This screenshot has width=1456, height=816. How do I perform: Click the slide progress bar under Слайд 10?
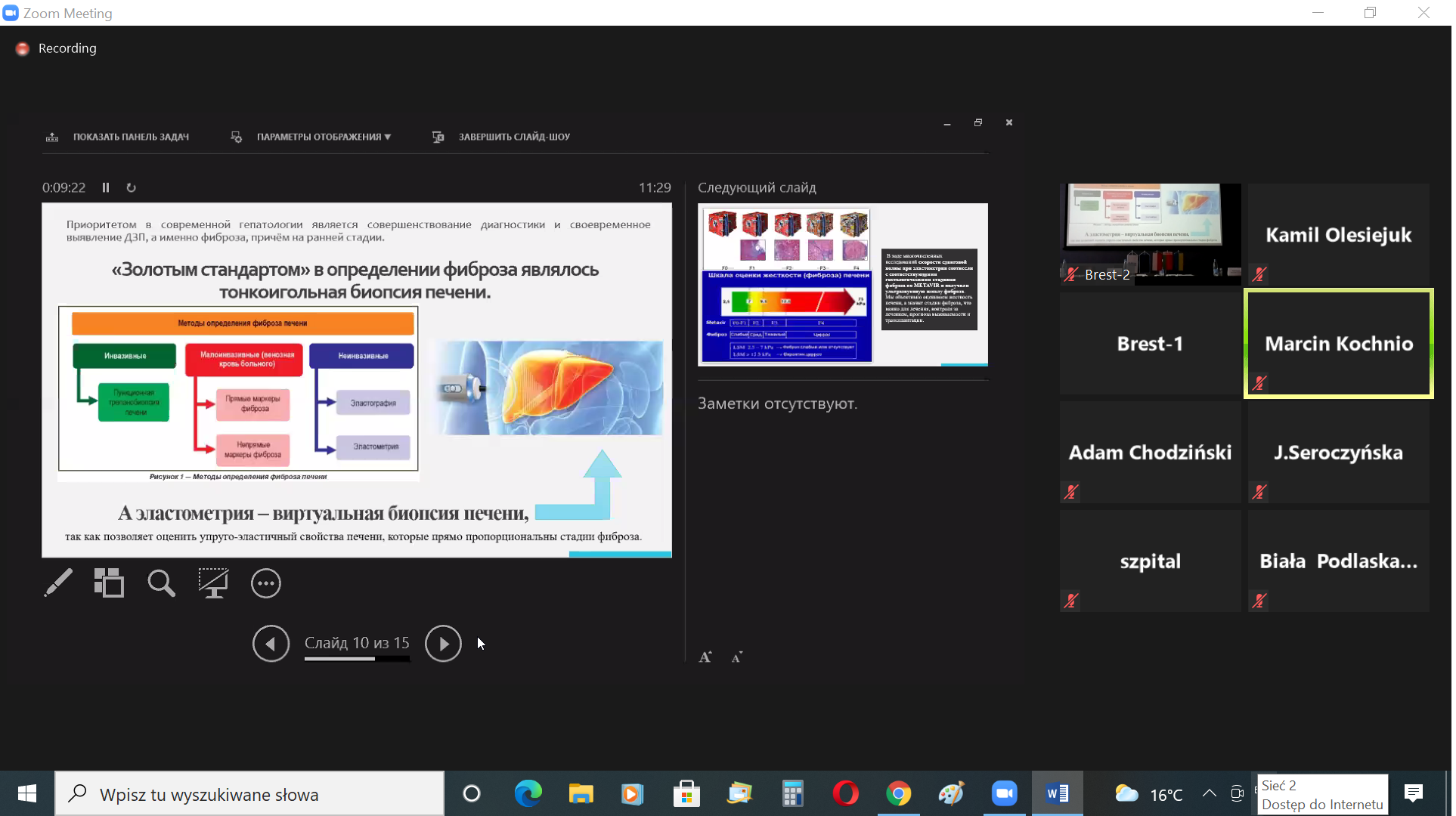click(x=357, y=660)
